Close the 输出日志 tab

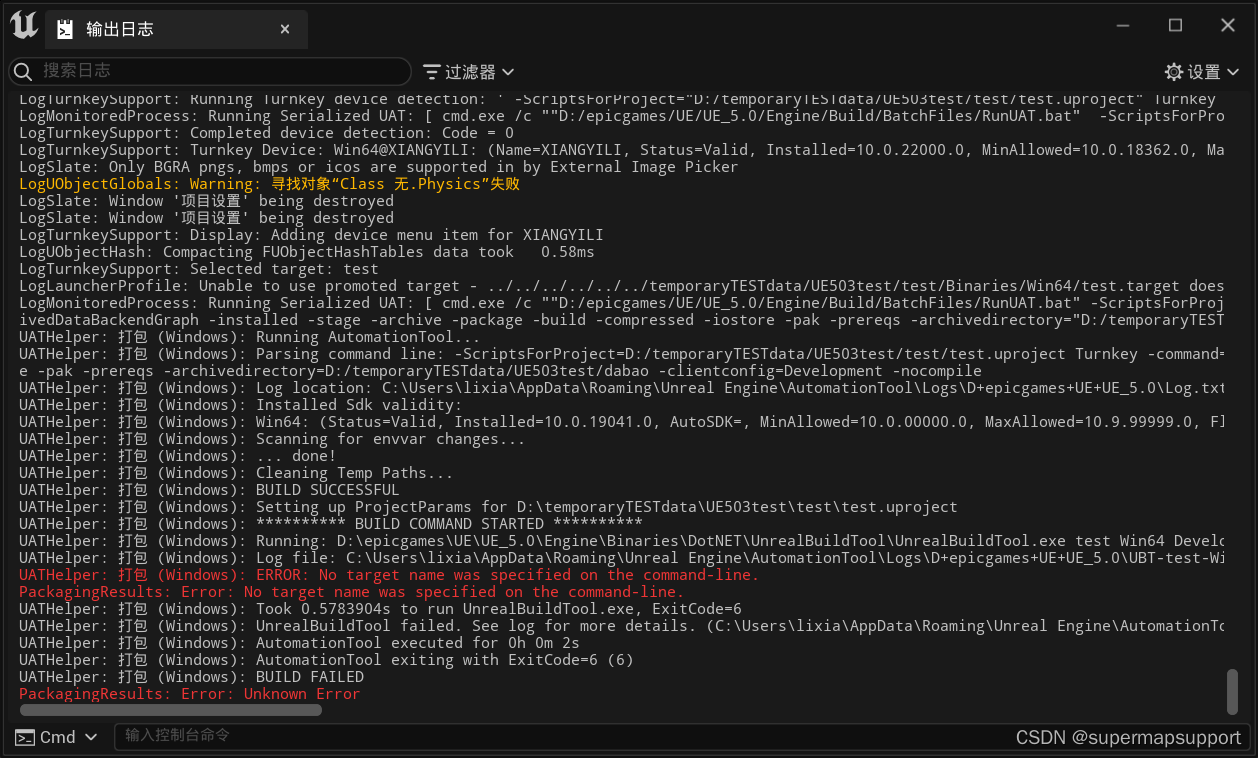pos(284,29)
